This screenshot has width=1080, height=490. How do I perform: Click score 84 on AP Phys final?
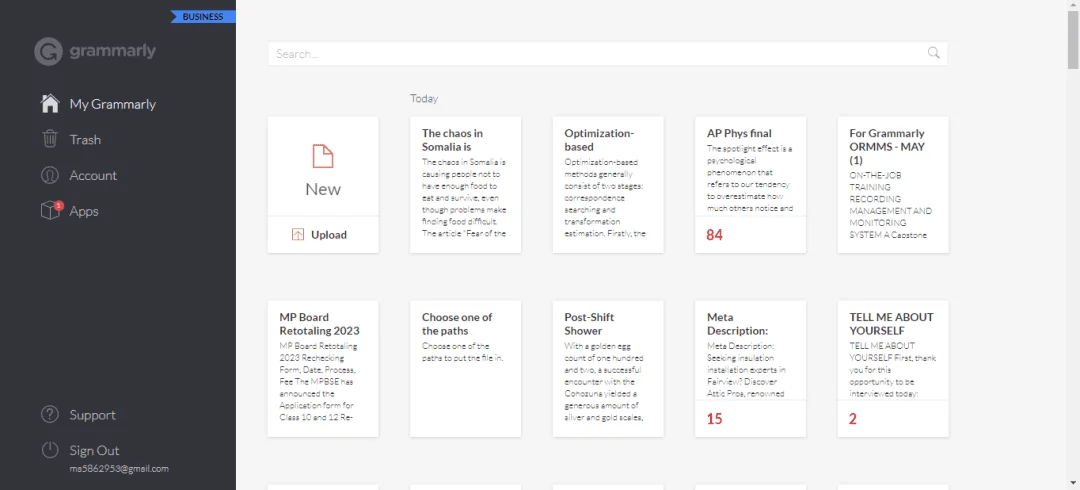pyautogui.click(x=714, y=235)
